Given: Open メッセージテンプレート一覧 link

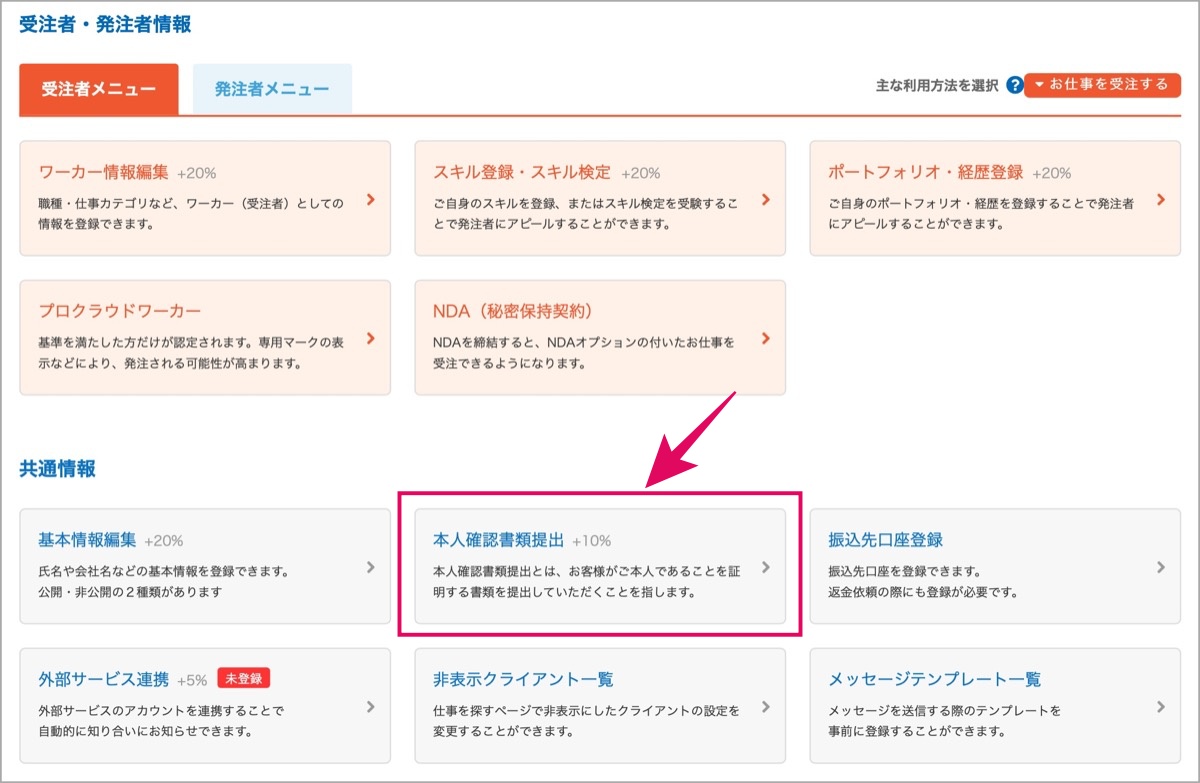Looking at the screenshot, I should click(x=934, y=679).
